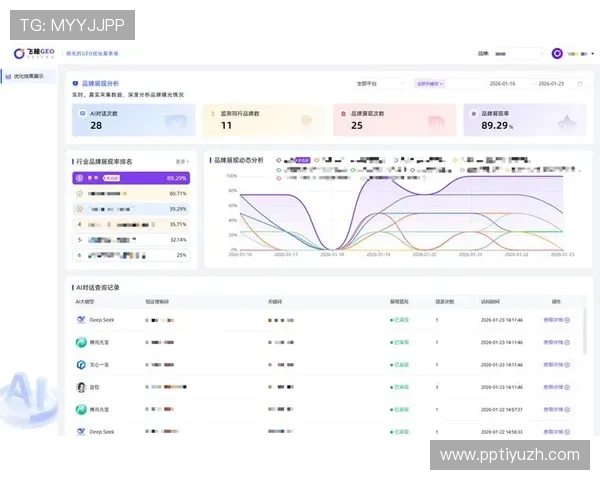Viewport: 600px width, 480px height.
Task: Click the second-place medal icon at 60.71%
Action: [80, 194]
